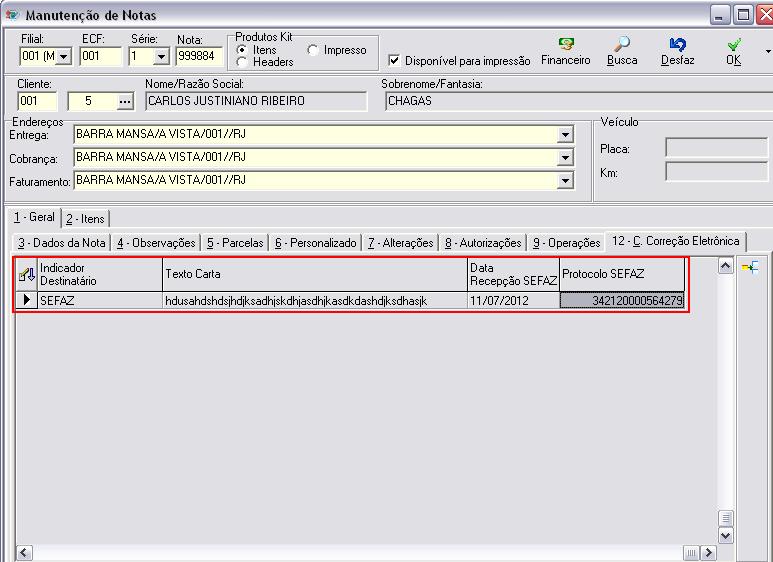Screen dimensions: 773x562
Task: Select the Impresso radio option
Action: (x=313, y=50)
